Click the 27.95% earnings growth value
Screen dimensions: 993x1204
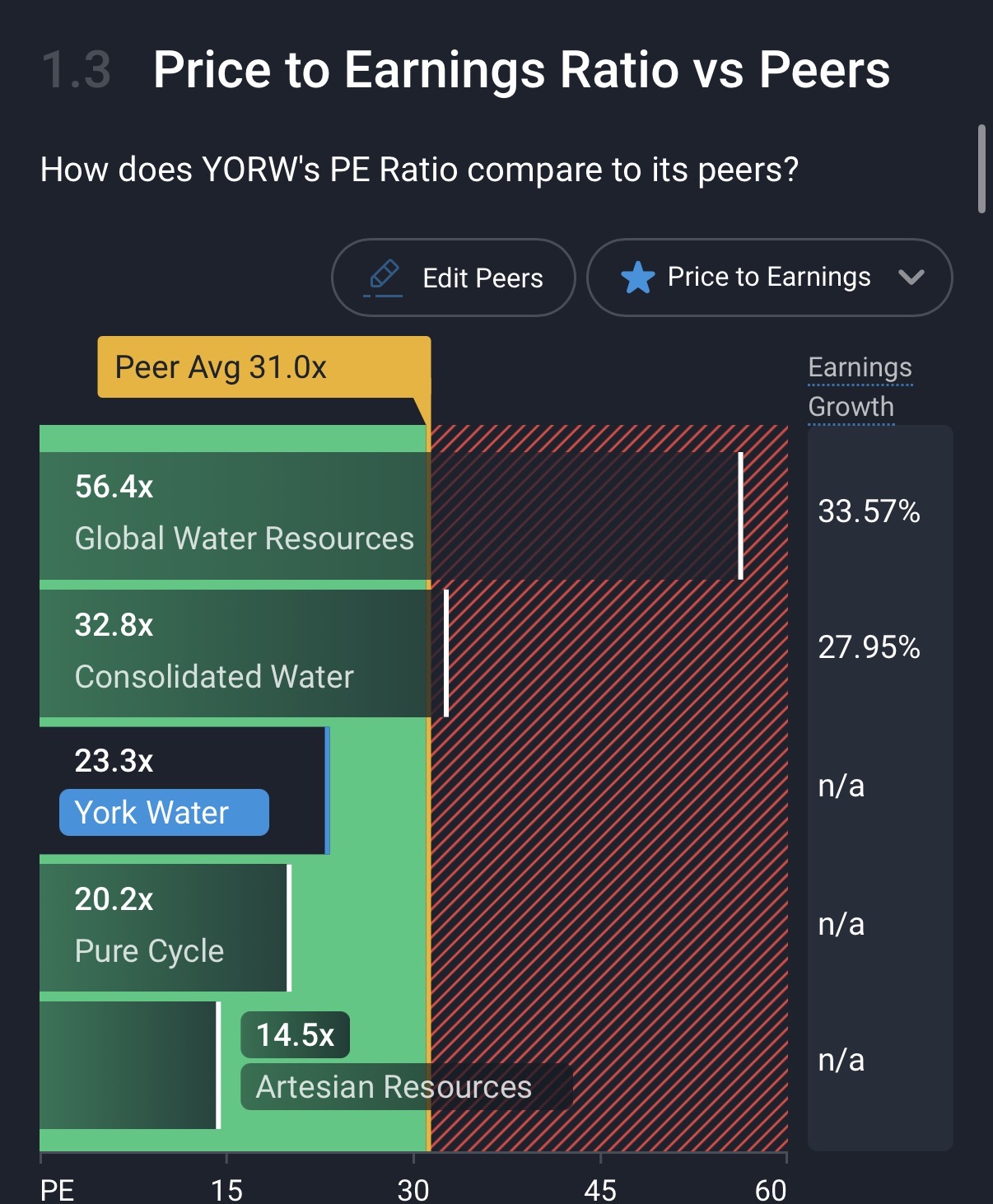869,647
